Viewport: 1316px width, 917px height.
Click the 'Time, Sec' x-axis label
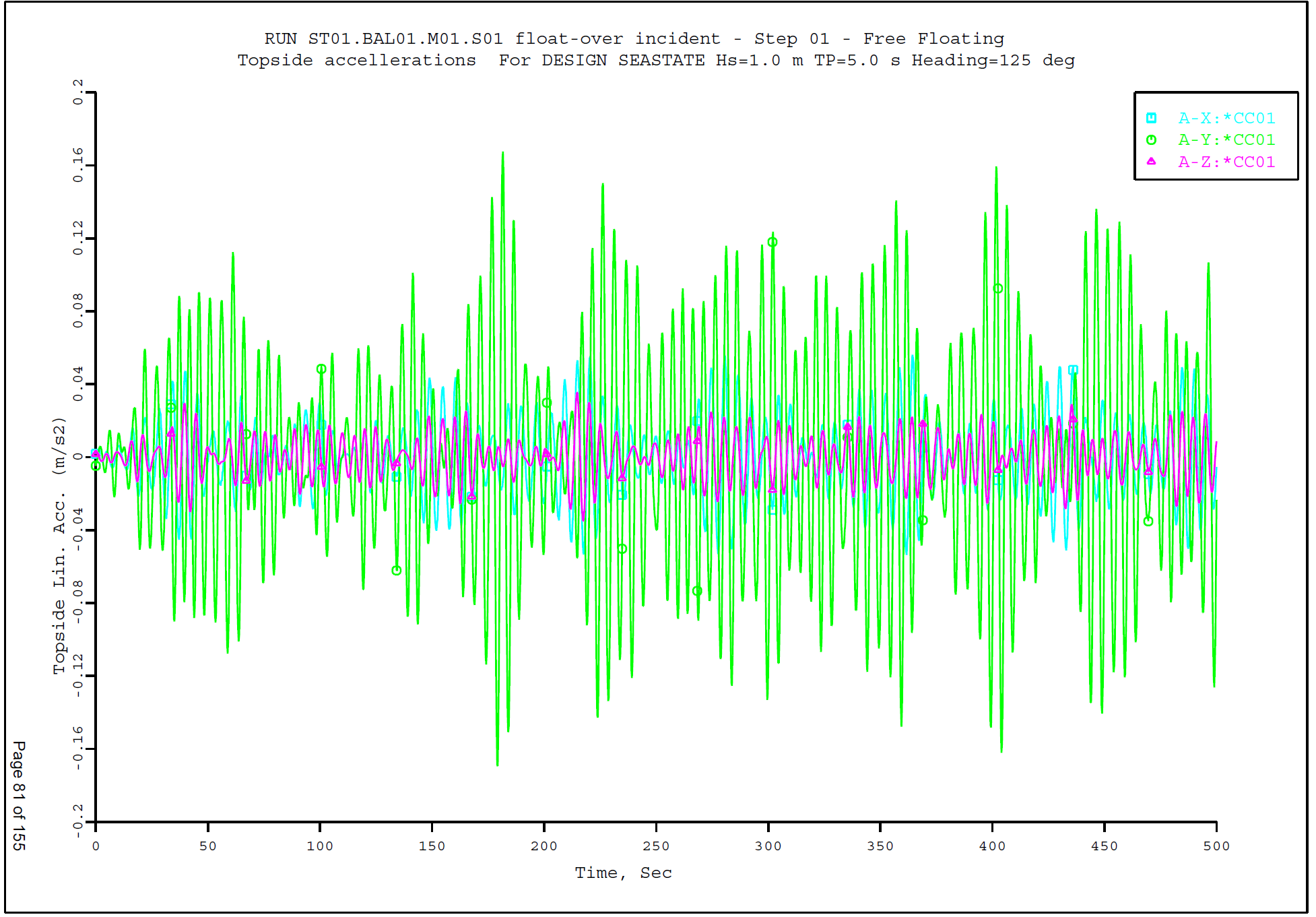[623, 873]
